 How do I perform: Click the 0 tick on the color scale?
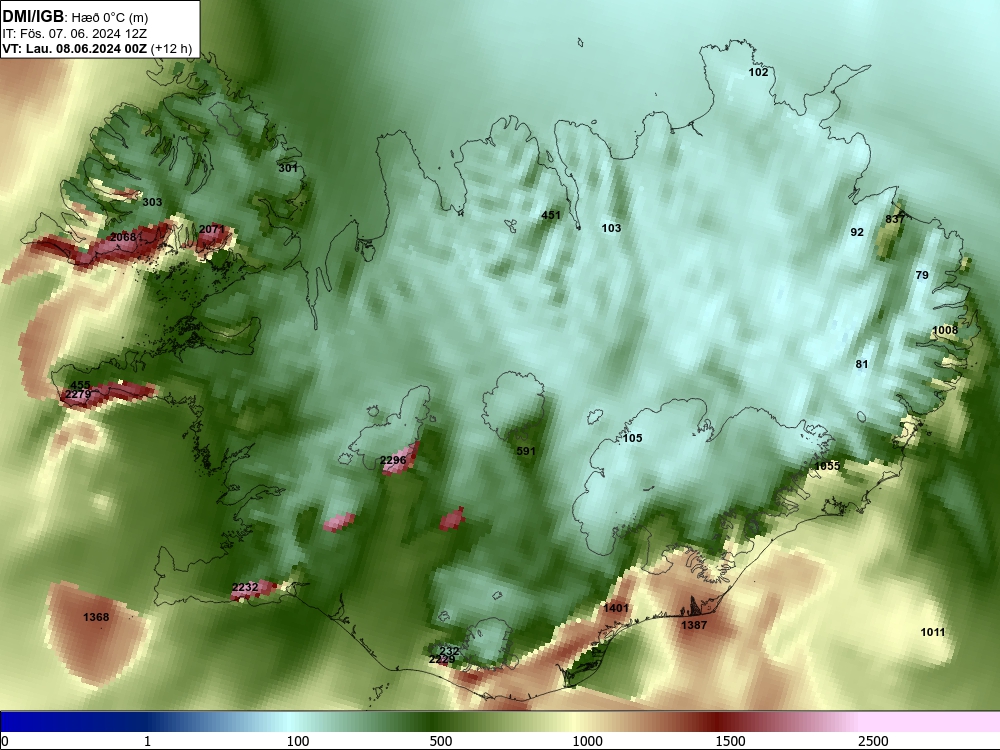[5, 741]
